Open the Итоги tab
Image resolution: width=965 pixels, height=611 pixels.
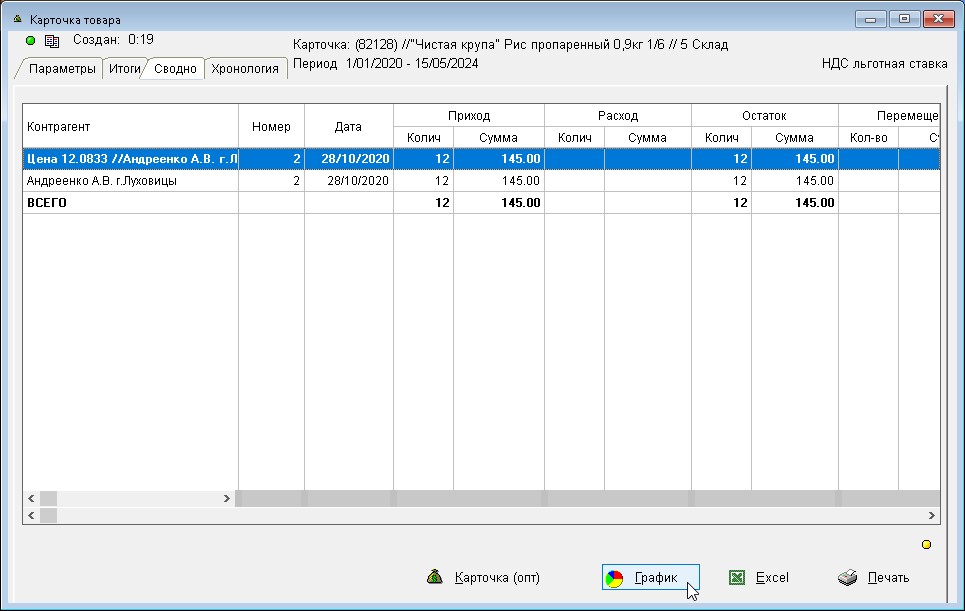[x=125, y=69]
